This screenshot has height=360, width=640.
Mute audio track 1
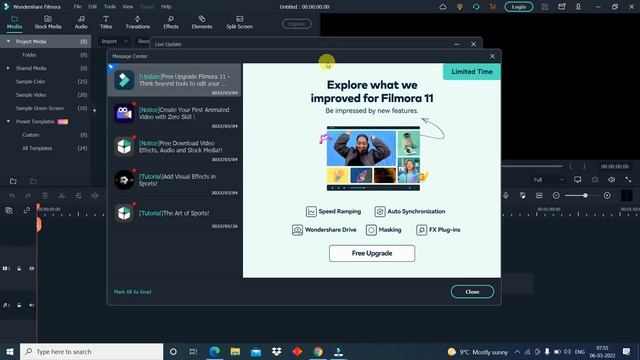(32, 305)
